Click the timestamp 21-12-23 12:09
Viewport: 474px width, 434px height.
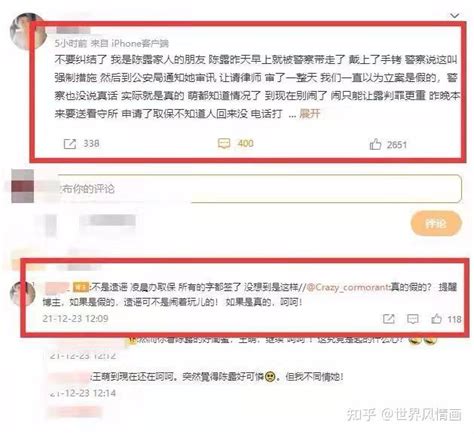pos(75,318)
